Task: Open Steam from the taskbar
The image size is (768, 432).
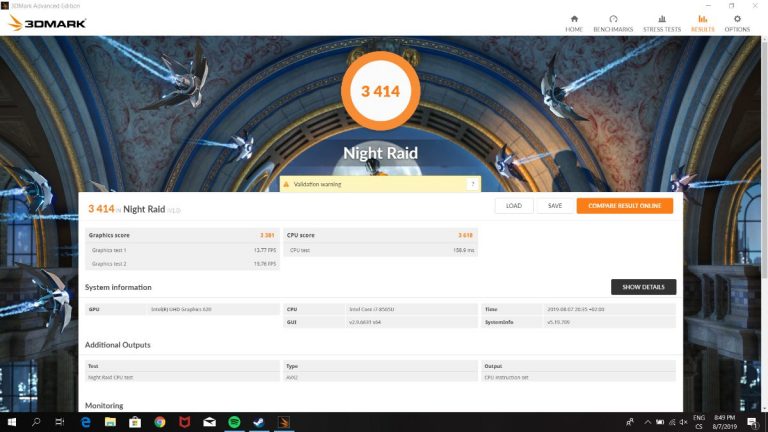Action: coord(259,422)
